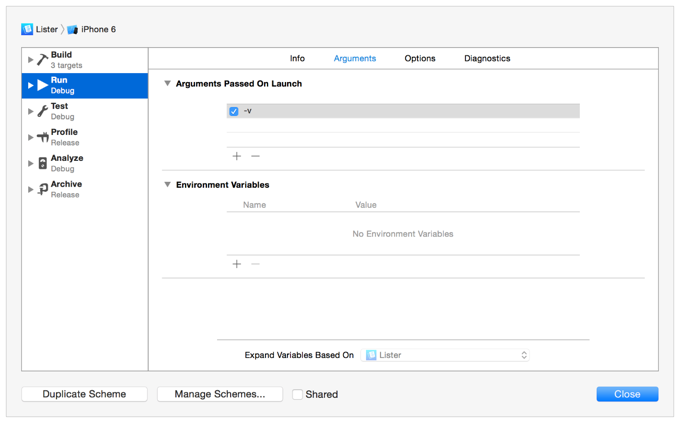Enable the Shared checkbox
The width and height of the screenshot is (680, 423).
(x=298, y=394)
